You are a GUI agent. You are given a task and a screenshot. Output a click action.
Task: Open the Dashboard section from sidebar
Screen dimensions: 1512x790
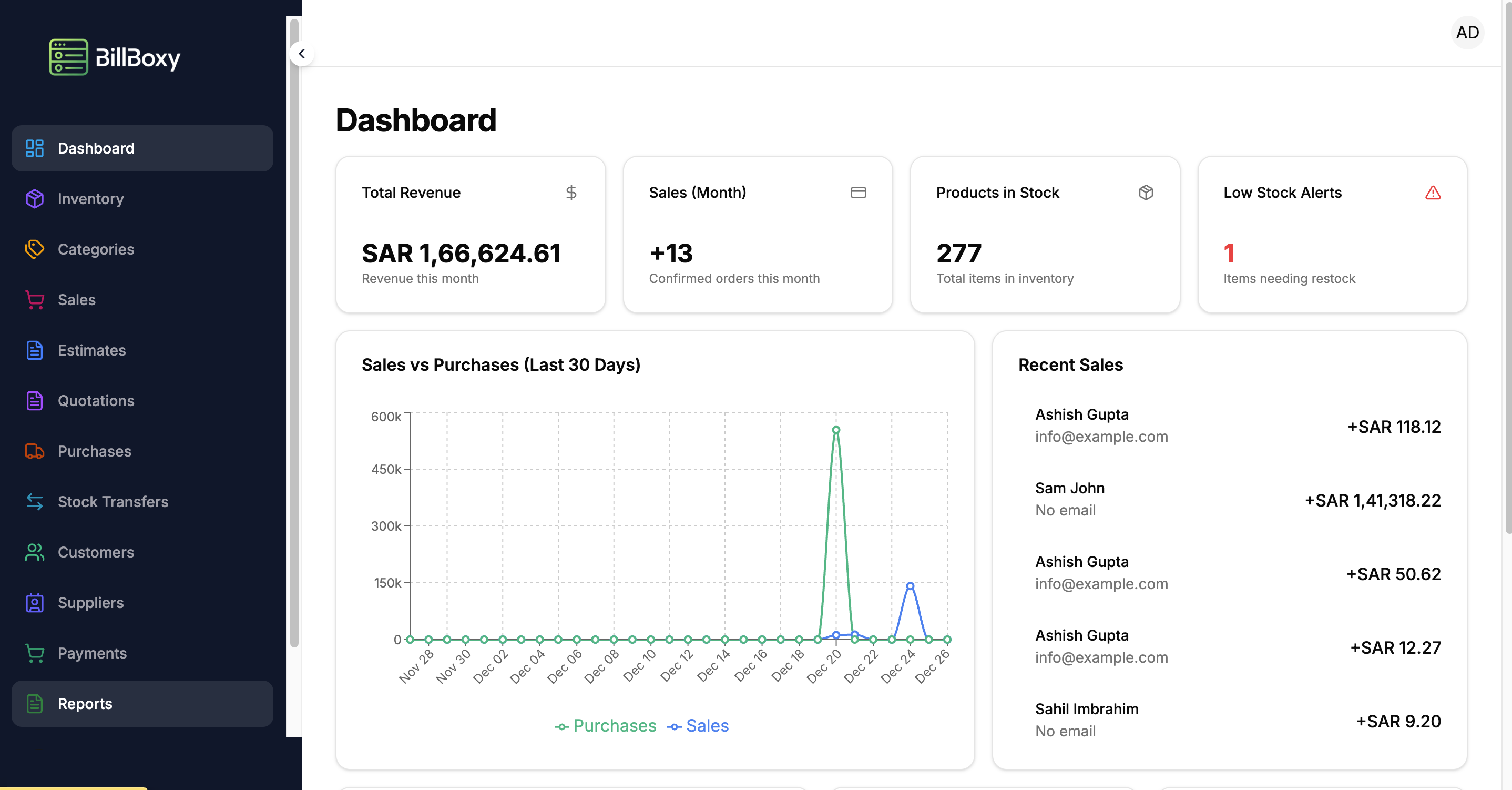[96, 148]
